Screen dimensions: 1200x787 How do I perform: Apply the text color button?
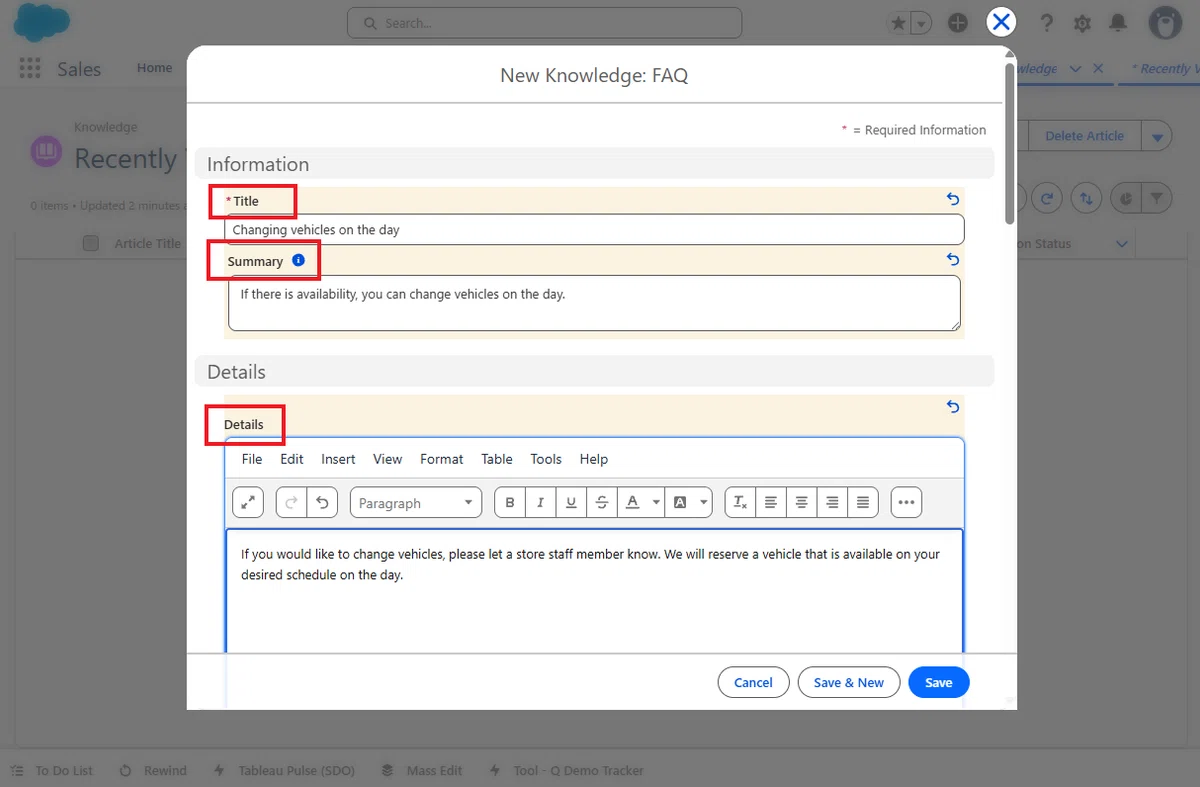pos(632,502)
